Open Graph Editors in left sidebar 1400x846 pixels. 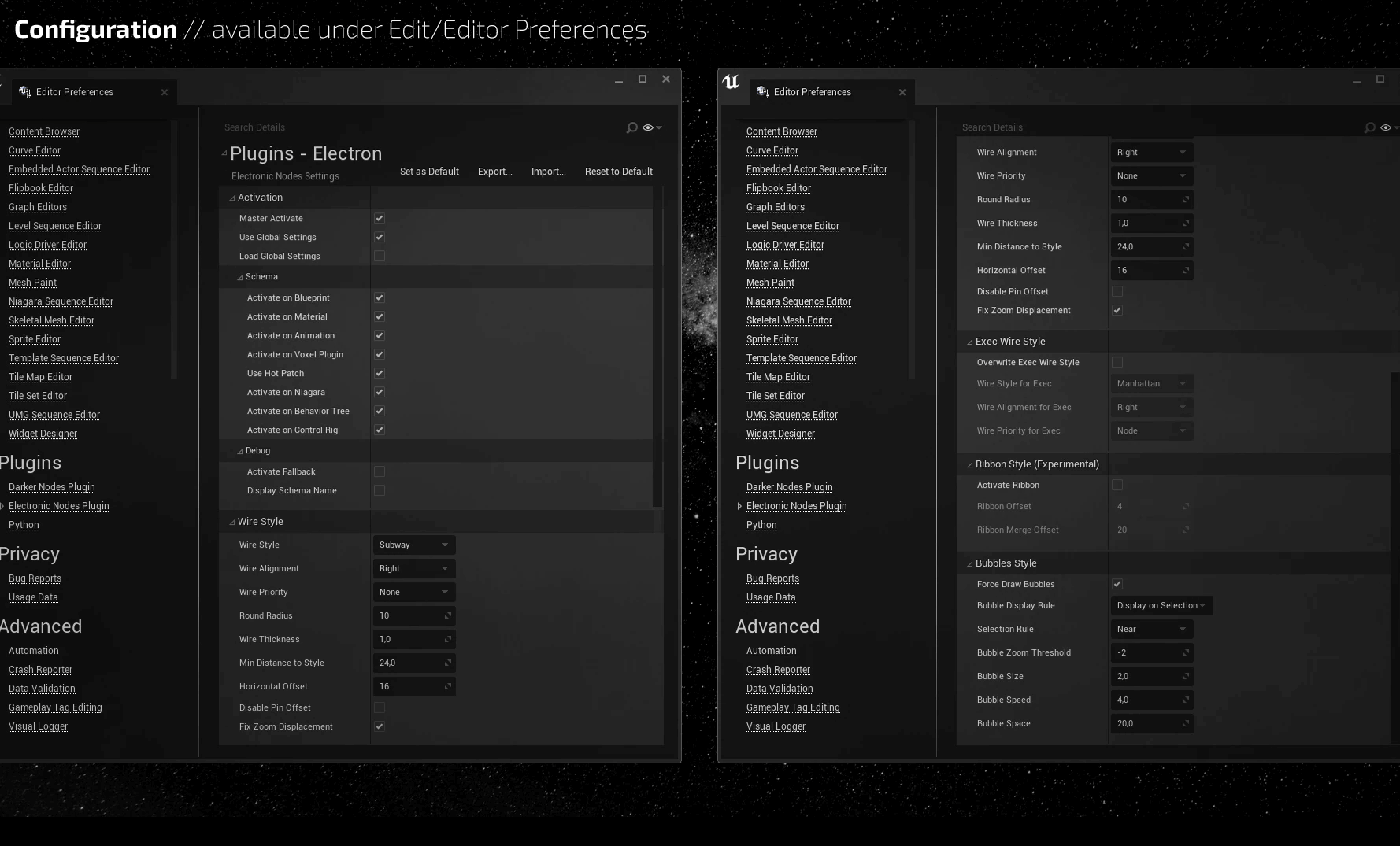38,207
